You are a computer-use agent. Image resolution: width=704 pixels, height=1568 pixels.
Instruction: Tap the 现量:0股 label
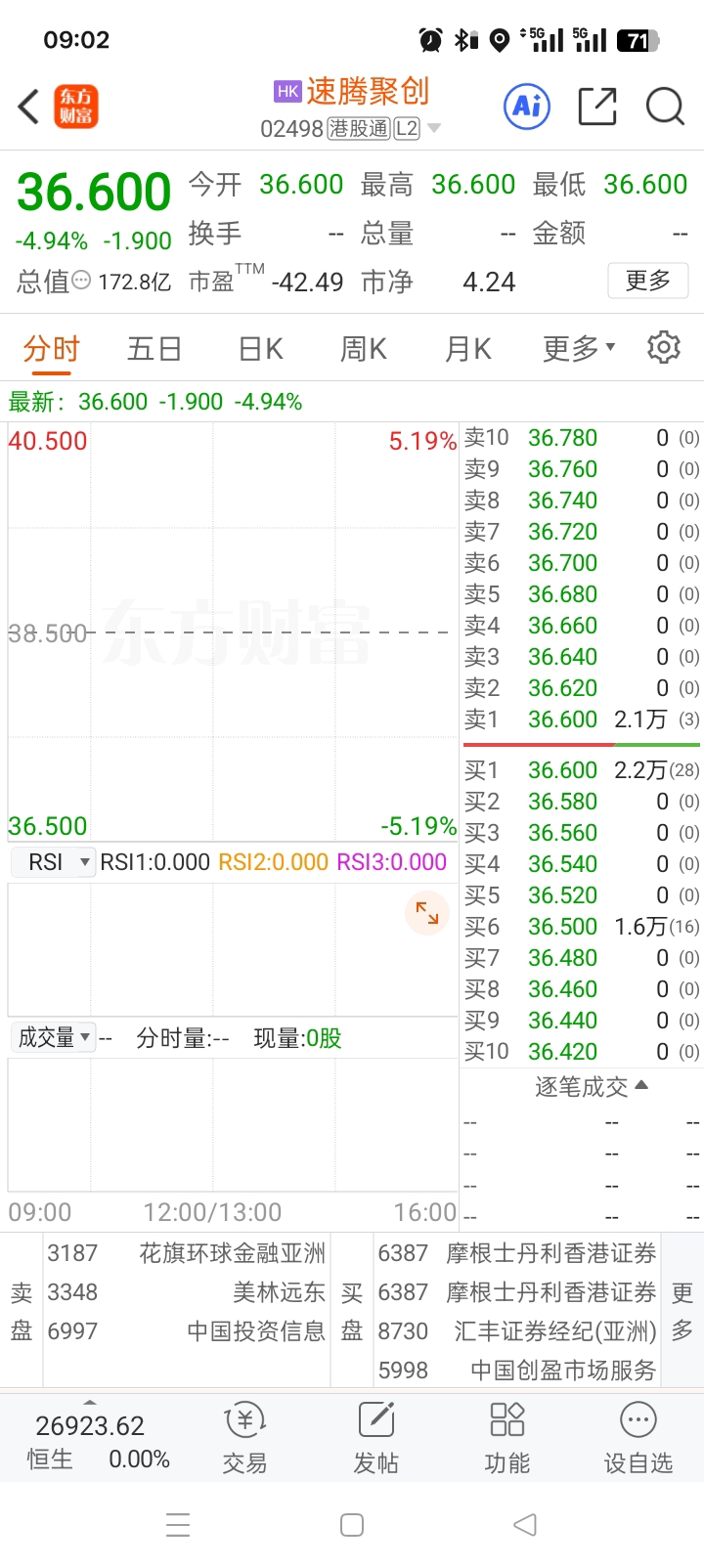(x=298, y=1038)
